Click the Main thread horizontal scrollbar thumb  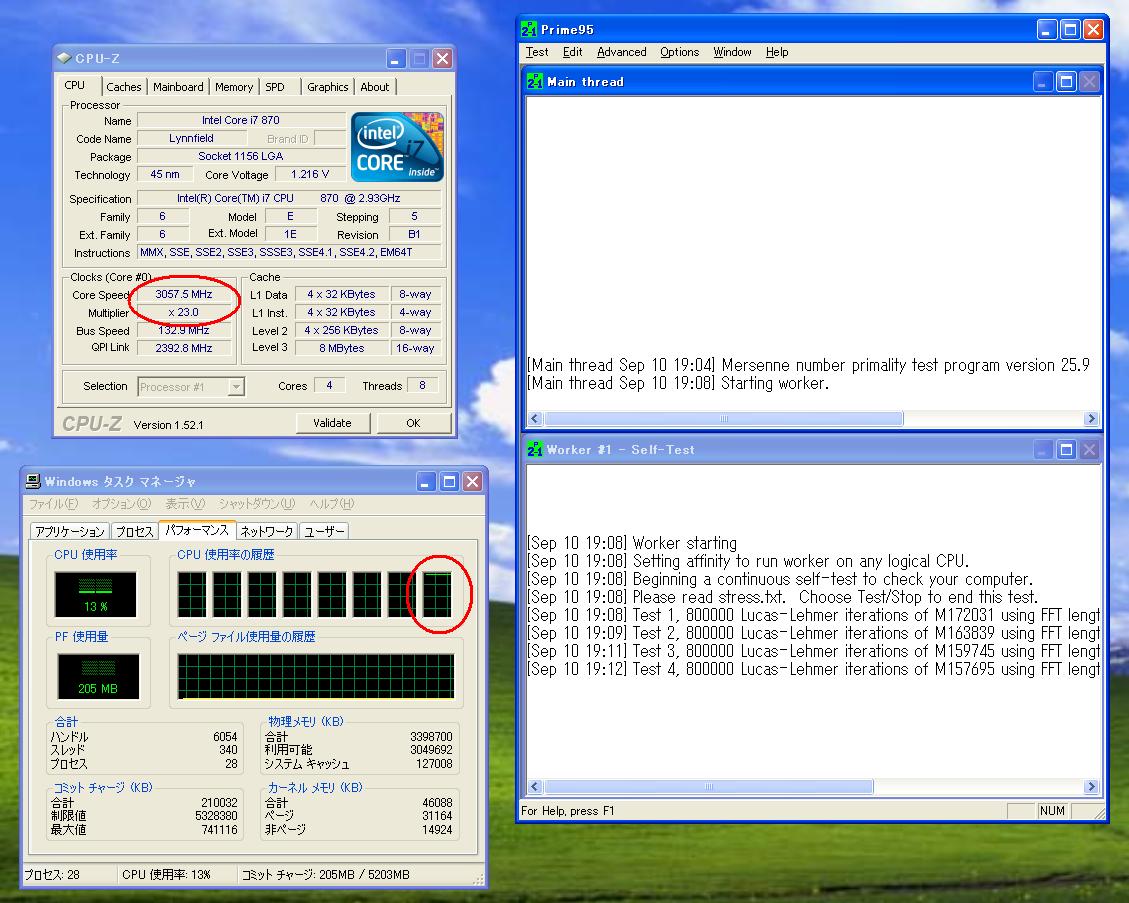pyautogui.click(x=724, y=418)
